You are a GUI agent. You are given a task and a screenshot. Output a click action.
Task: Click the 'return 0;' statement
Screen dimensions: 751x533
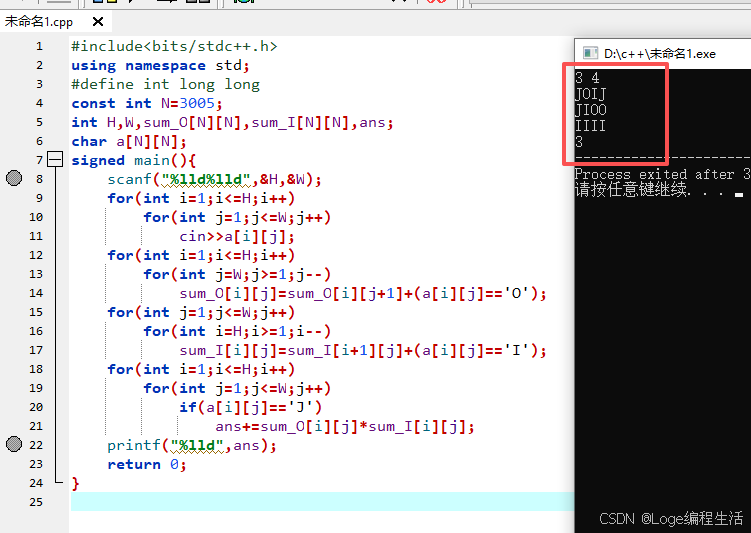pos(147,465)
